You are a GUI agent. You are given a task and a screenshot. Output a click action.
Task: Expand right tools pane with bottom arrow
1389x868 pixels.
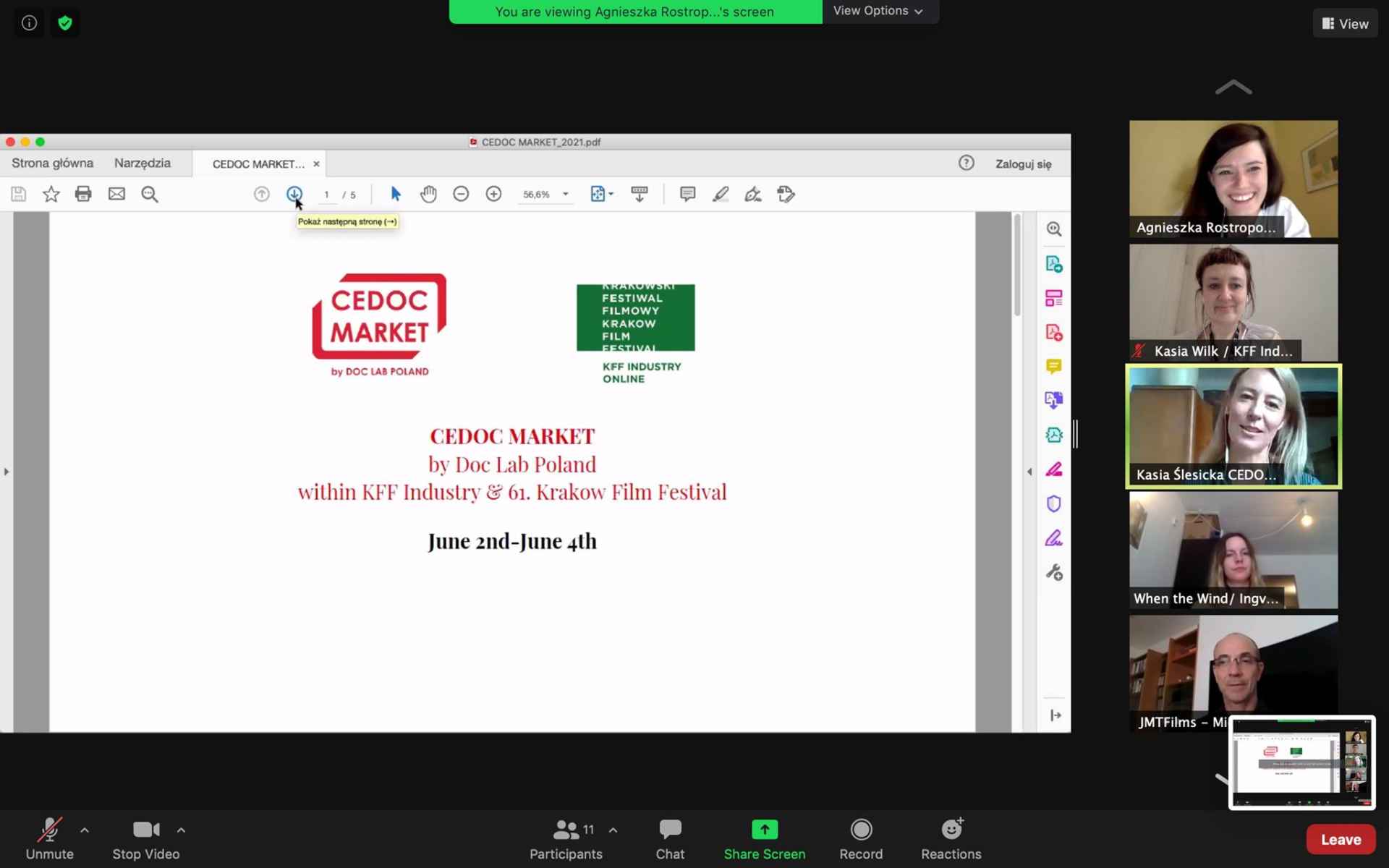tap(1055, 715)
